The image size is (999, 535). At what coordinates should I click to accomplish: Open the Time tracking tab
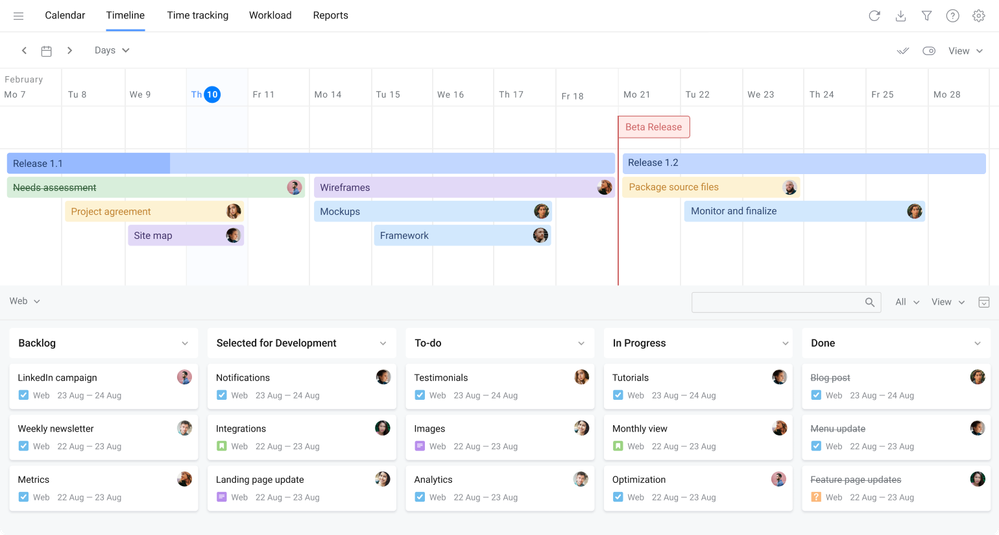coord(198,15)
